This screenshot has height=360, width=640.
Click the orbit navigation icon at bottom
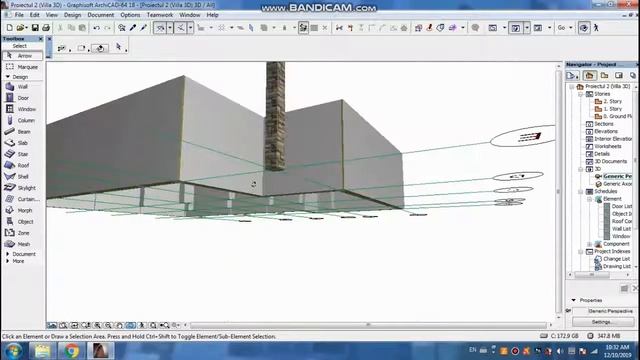pyautogui.click(x=130, y=325)
